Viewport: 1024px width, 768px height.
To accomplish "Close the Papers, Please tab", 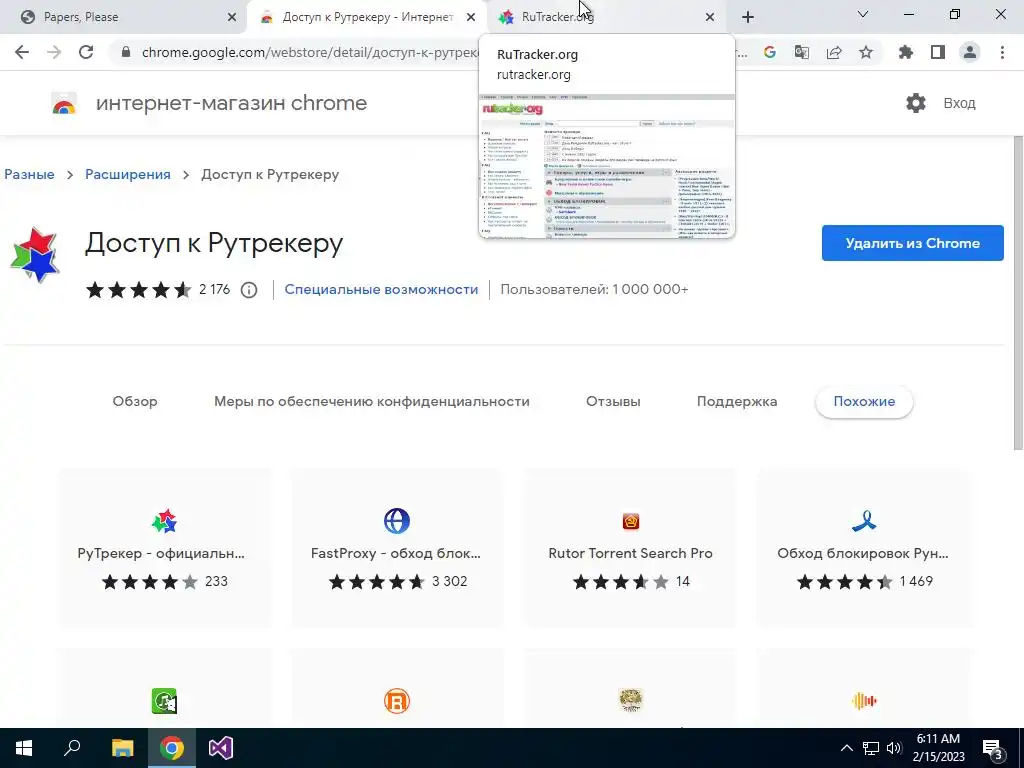I will [232, 18].
